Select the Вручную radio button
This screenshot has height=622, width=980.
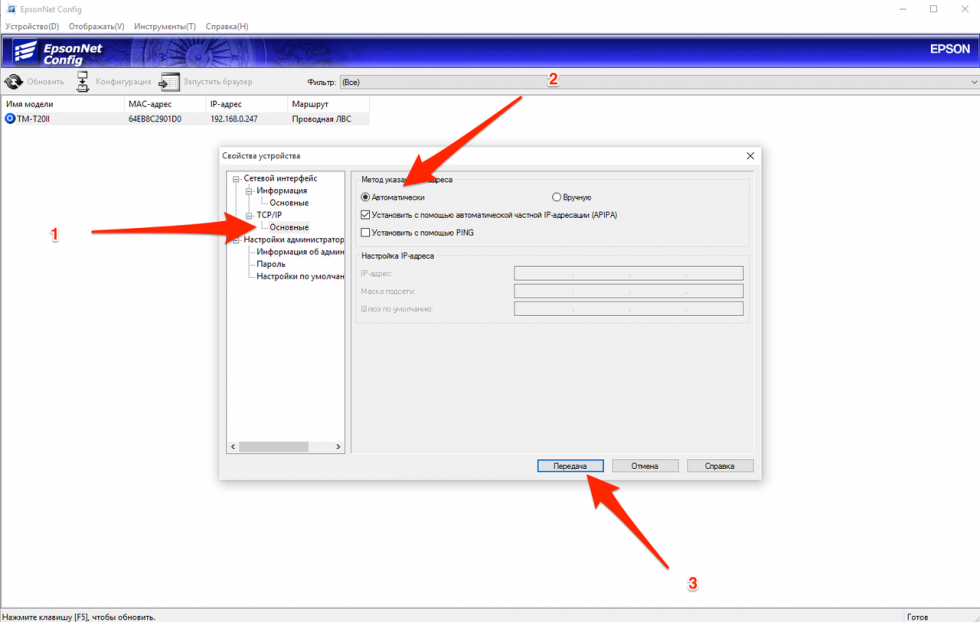point(556,197)
